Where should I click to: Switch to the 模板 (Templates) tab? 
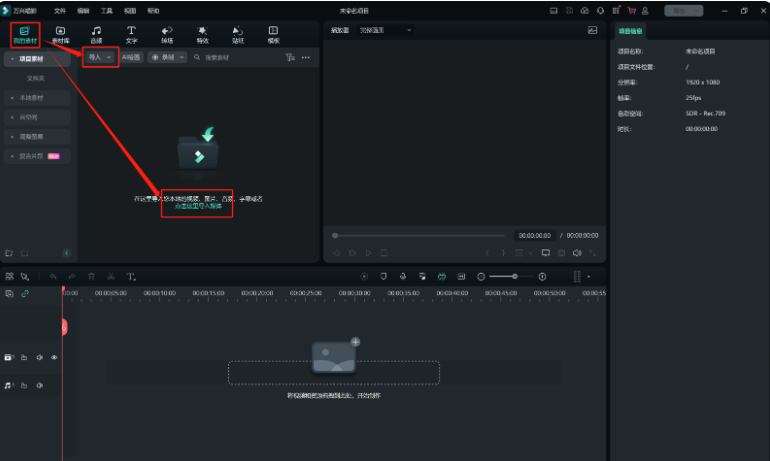[x=273, y=34]
